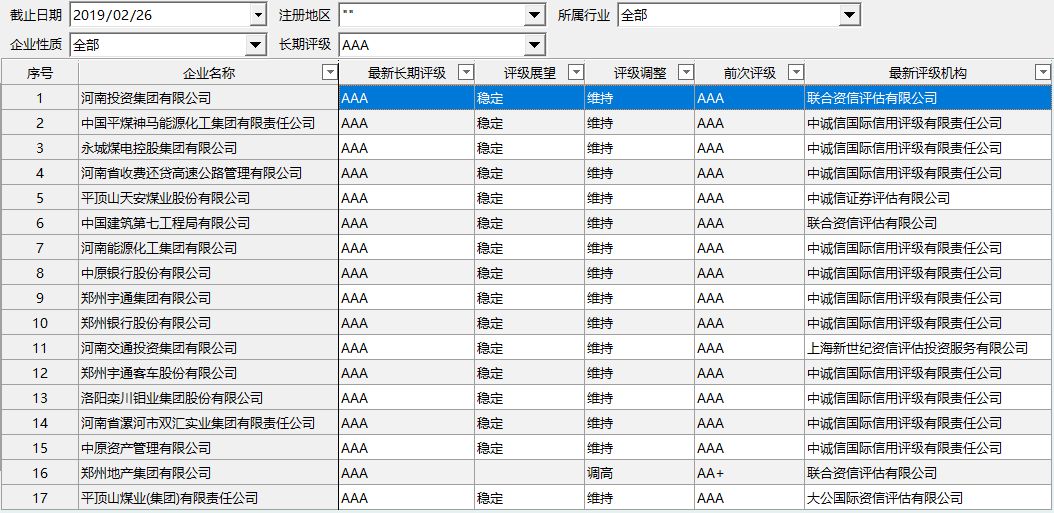Select row 郑州银行股份有限公司
The height and width of the screenshot is (513, 1054).
[527, 323]
